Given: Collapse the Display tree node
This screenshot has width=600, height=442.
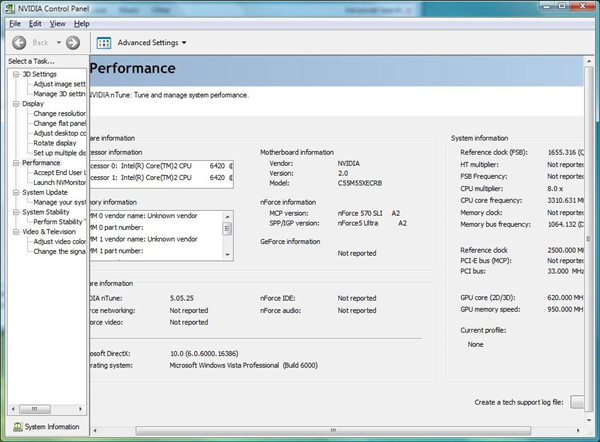Looking at the screenshot, I should point(15,103).
